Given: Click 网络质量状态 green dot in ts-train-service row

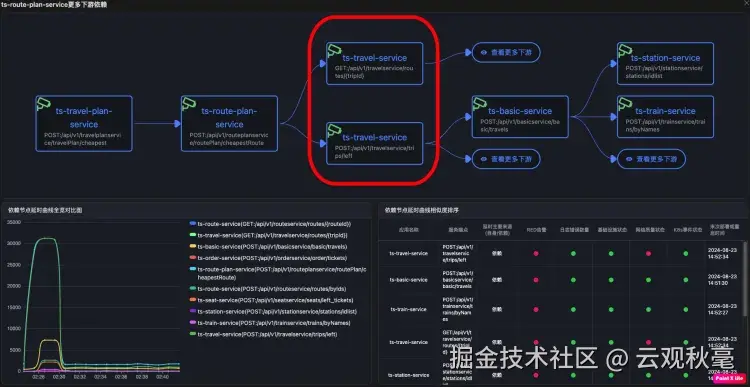Looking at the screenshot, I should (648, 310).
